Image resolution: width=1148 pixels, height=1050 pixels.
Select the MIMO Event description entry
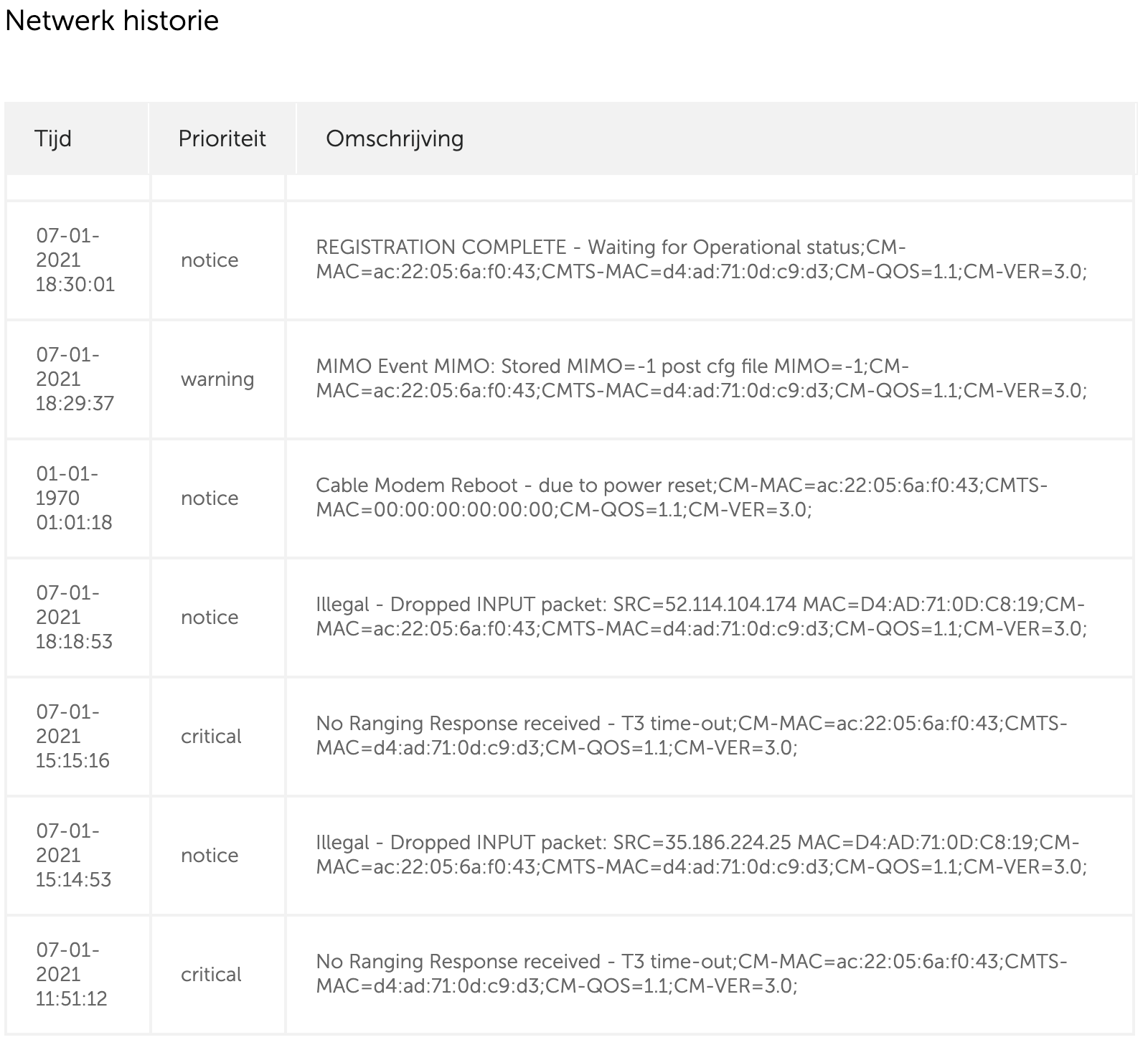[x=701, y=379]
